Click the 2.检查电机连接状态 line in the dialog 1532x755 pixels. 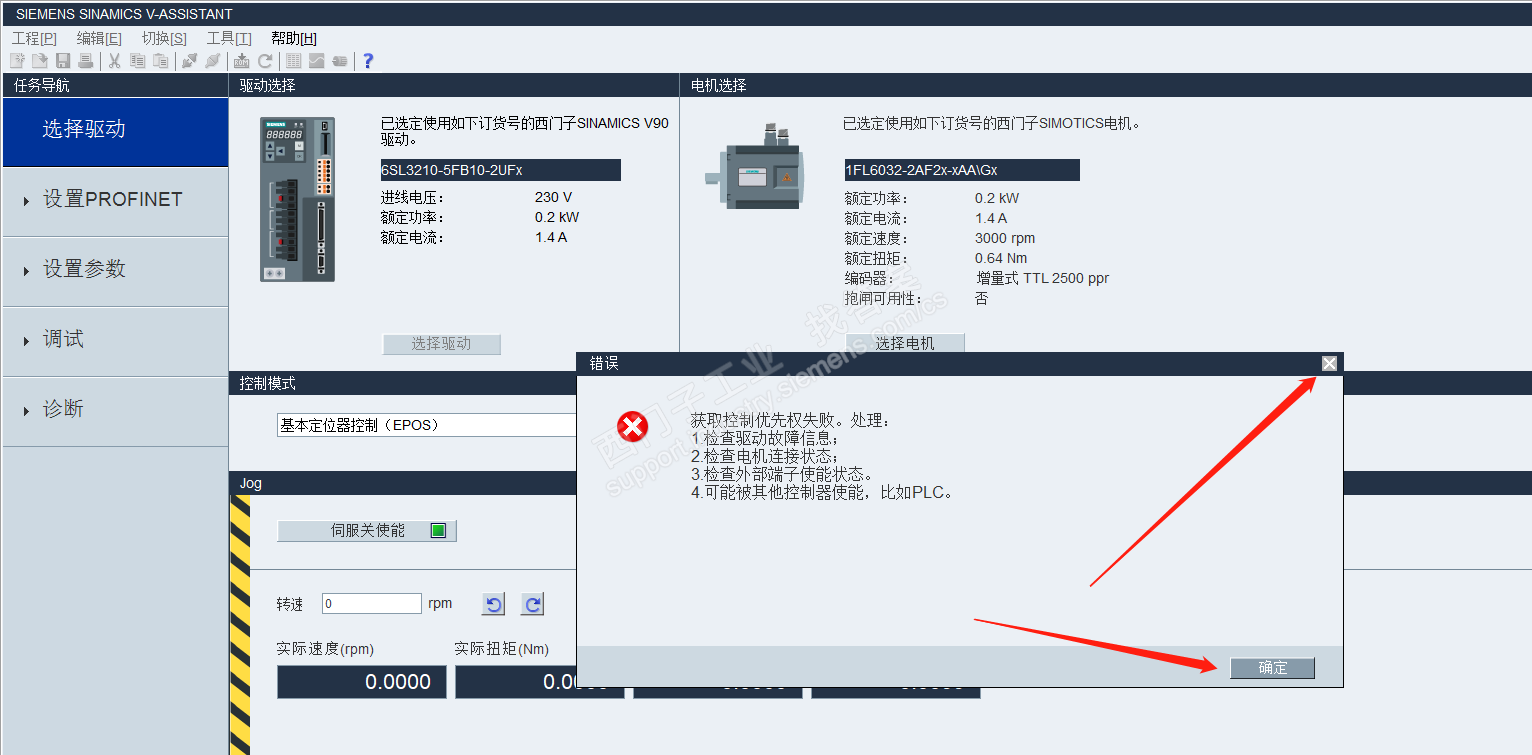pyautogui.click(x=765, y=457)
